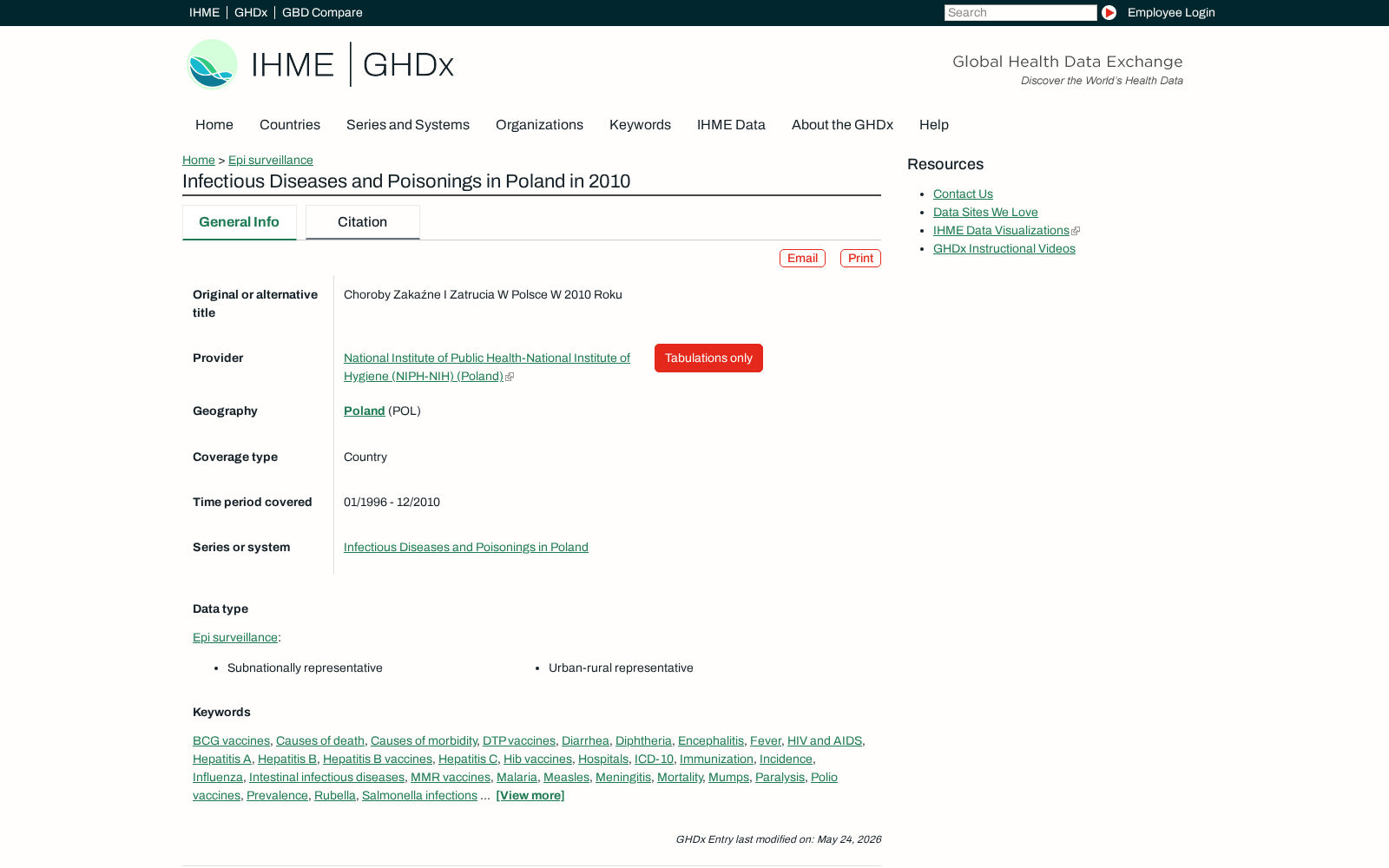Open the Poland geography link

(365, 411)
